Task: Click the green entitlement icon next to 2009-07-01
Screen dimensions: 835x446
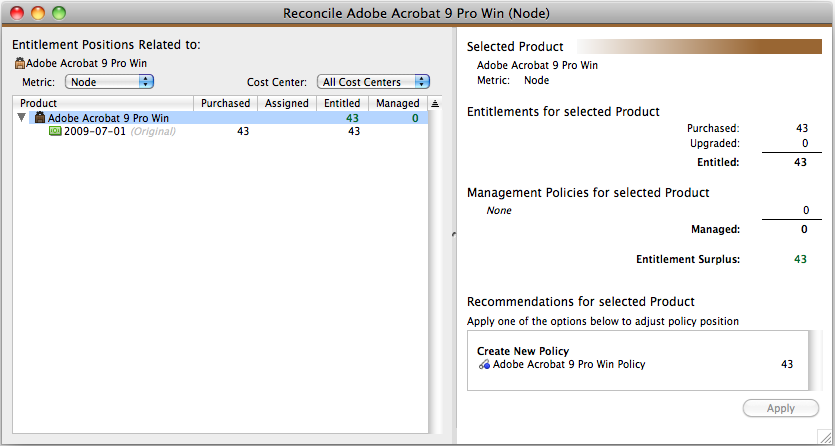Action: tap(55, 131)
